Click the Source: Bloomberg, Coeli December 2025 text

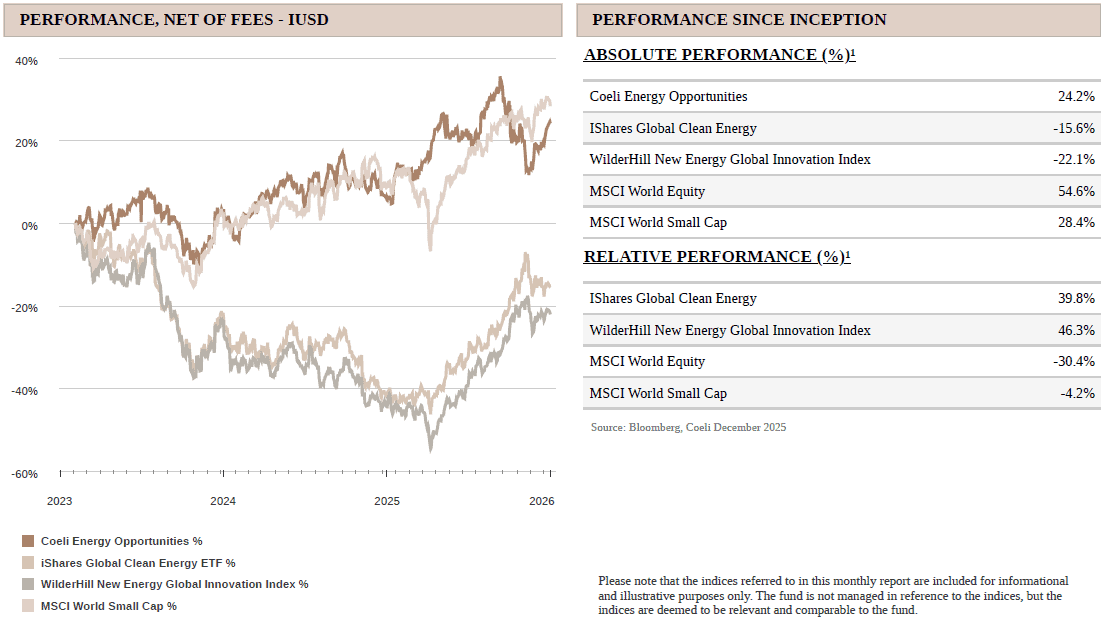pos(688,428)
